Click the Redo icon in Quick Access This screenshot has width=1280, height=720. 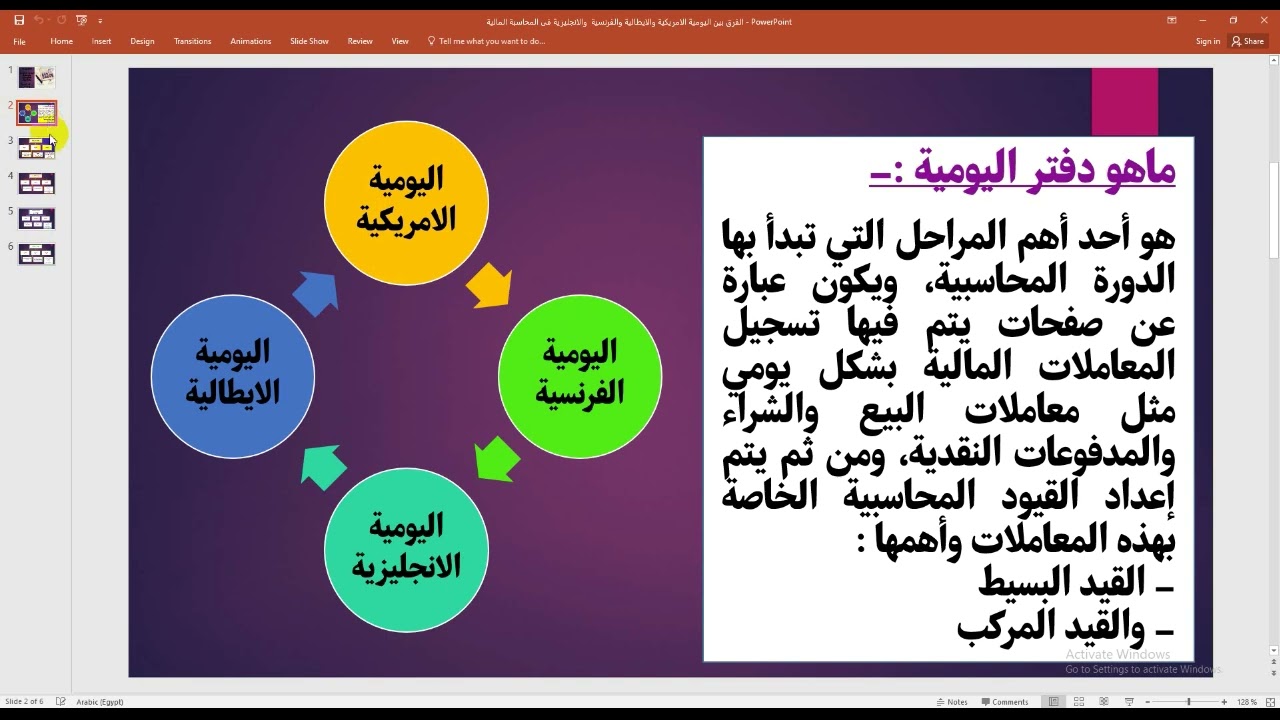coord(61,20)
